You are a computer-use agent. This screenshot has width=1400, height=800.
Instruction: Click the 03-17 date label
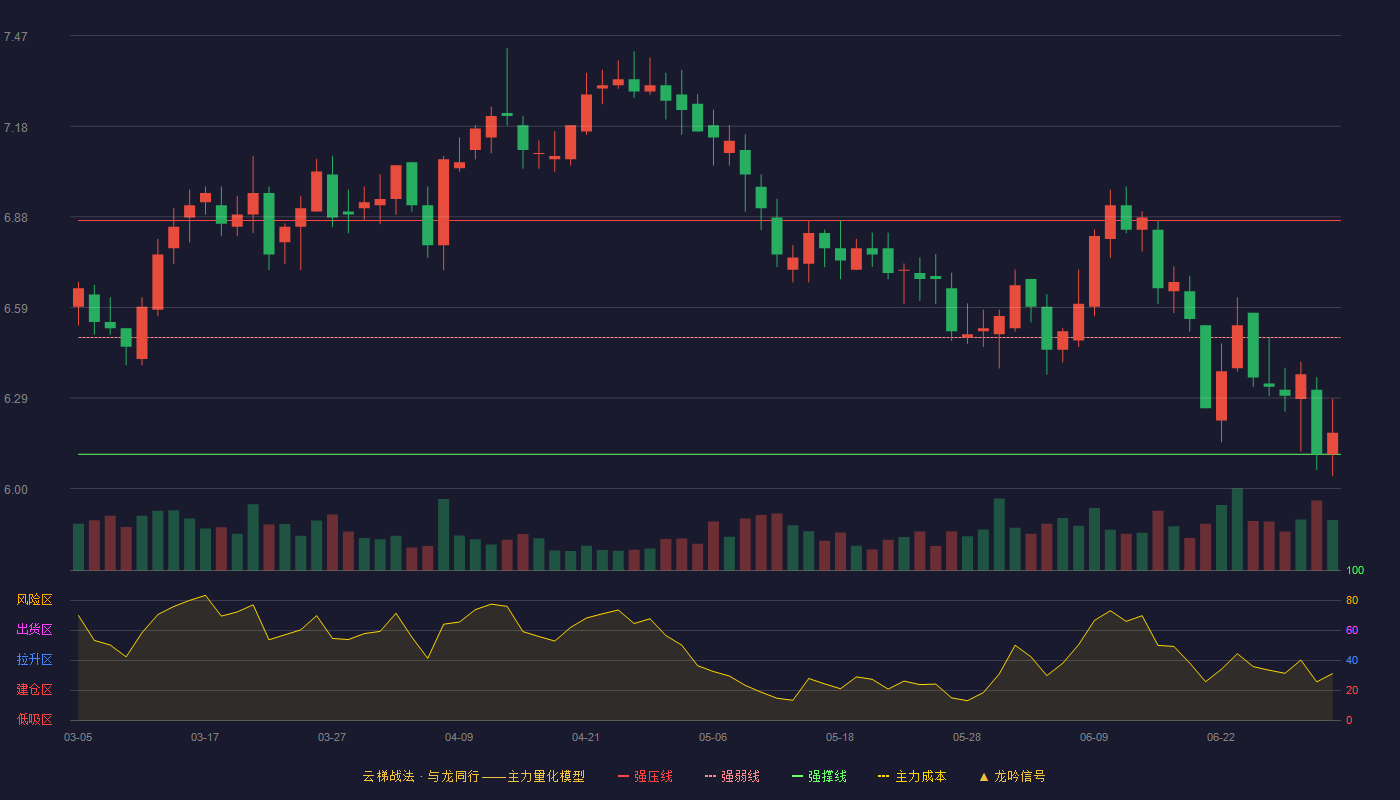coord(205,737)
